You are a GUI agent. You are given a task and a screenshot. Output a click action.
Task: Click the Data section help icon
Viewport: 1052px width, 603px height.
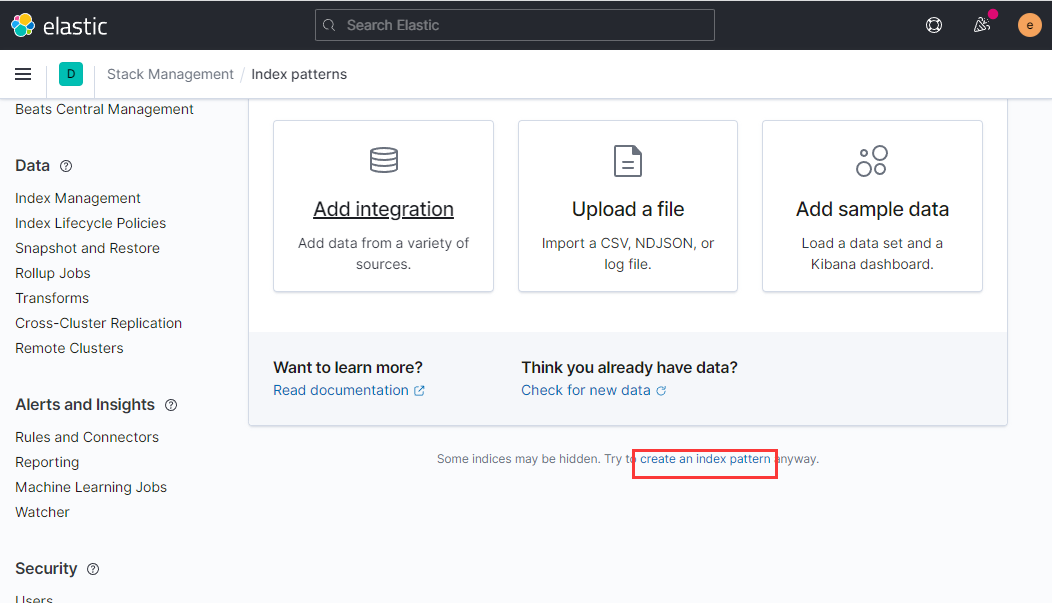pyautogui.click(x=66, y=166)
